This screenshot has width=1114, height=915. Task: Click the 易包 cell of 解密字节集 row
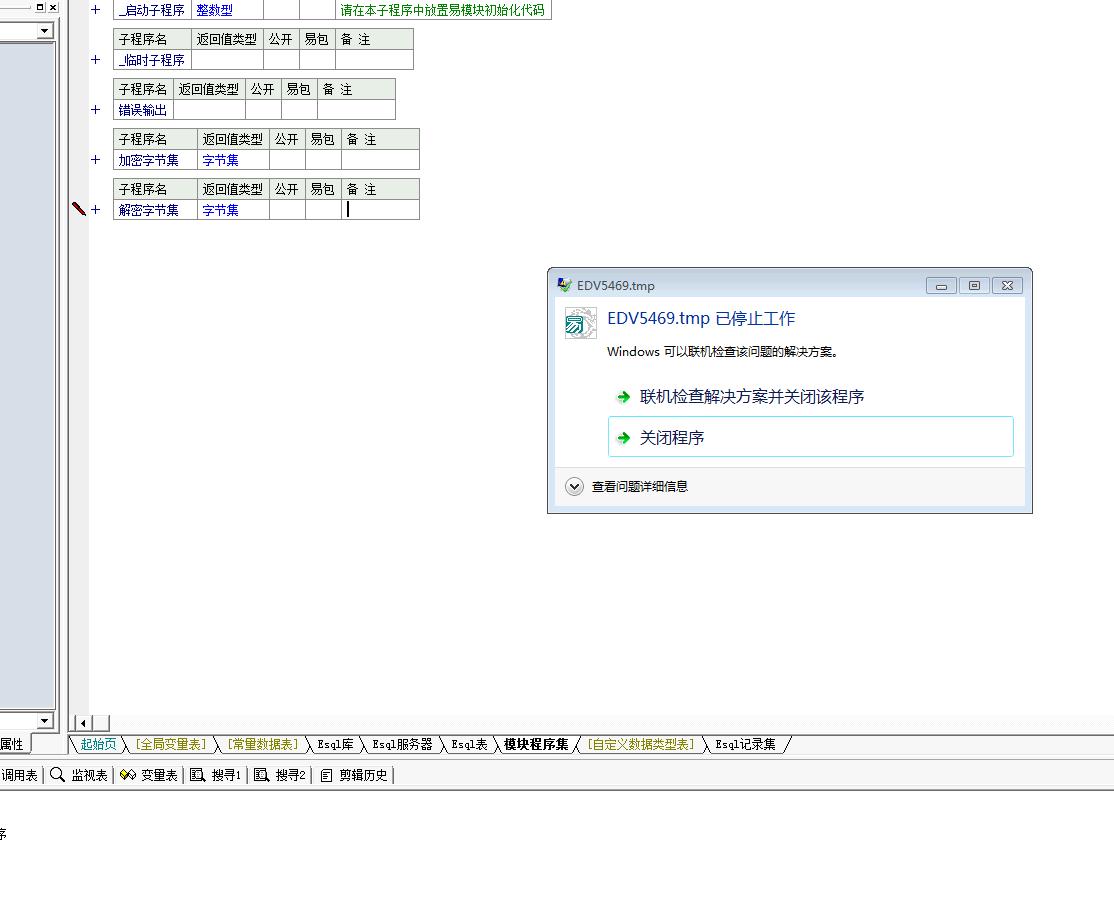click(323, 210)
